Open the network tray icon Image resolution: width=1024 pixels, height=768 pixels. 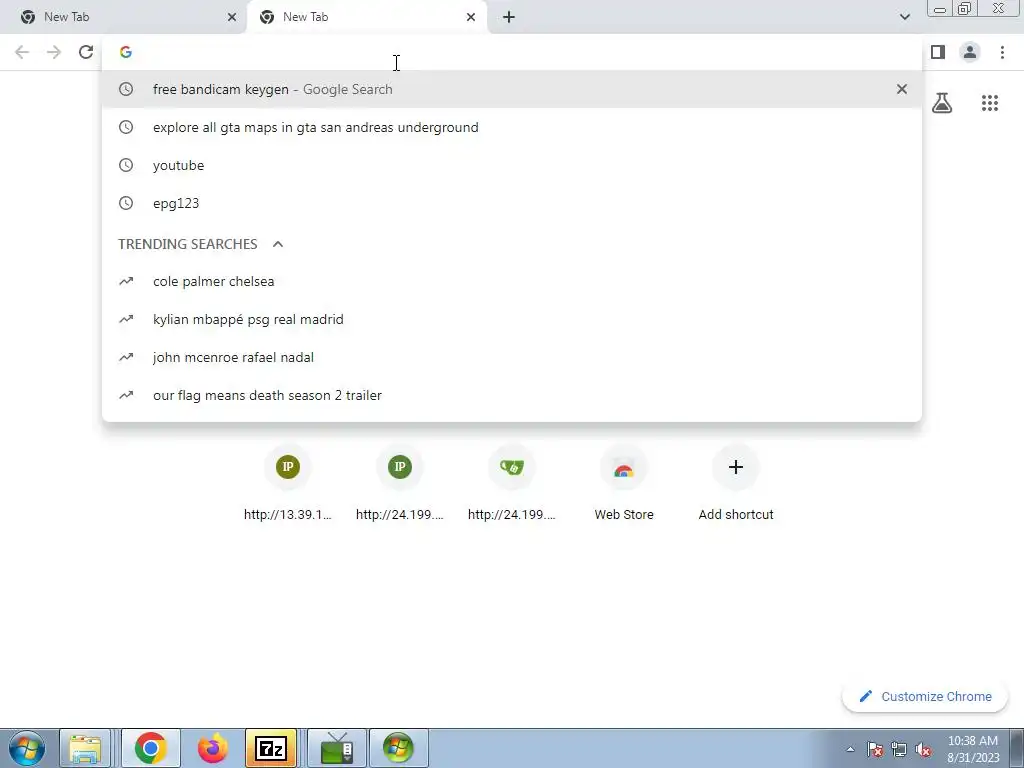coord(899,749)
